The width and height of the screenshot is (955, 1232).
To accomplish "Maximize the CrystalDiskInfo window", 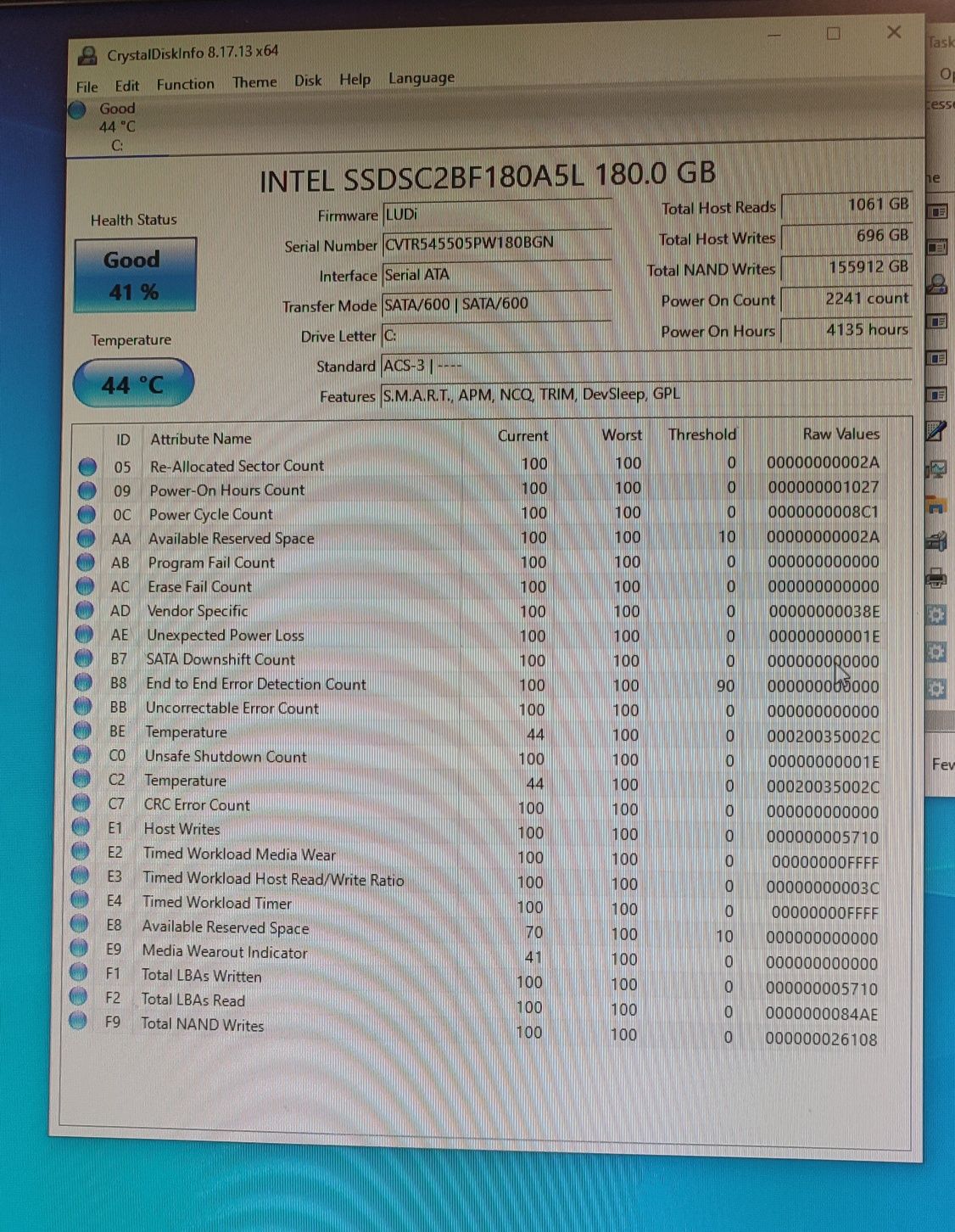I will pos(833,33).
